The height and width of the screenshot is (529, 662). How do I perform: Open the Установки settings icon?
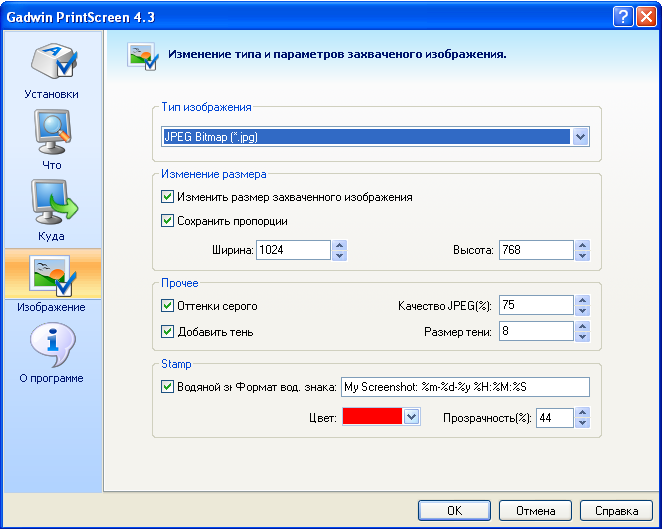click(54, 61)
